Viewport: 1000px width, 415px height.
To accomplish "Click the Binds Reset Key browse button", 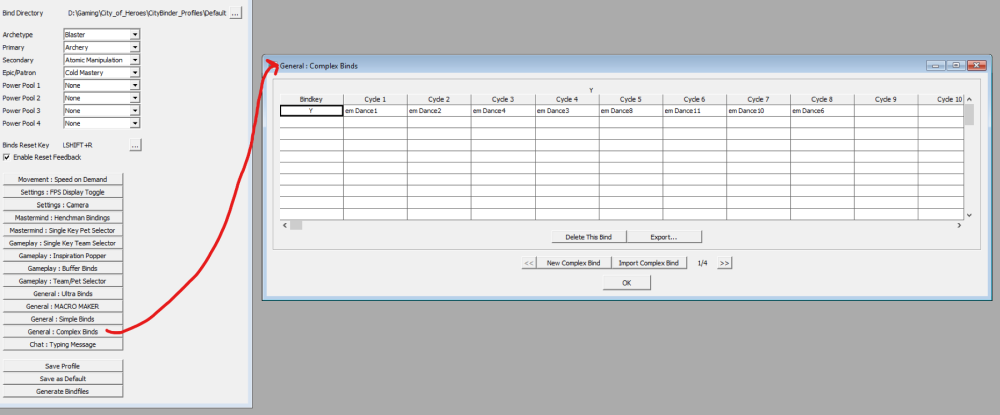I will pos(136,145).
